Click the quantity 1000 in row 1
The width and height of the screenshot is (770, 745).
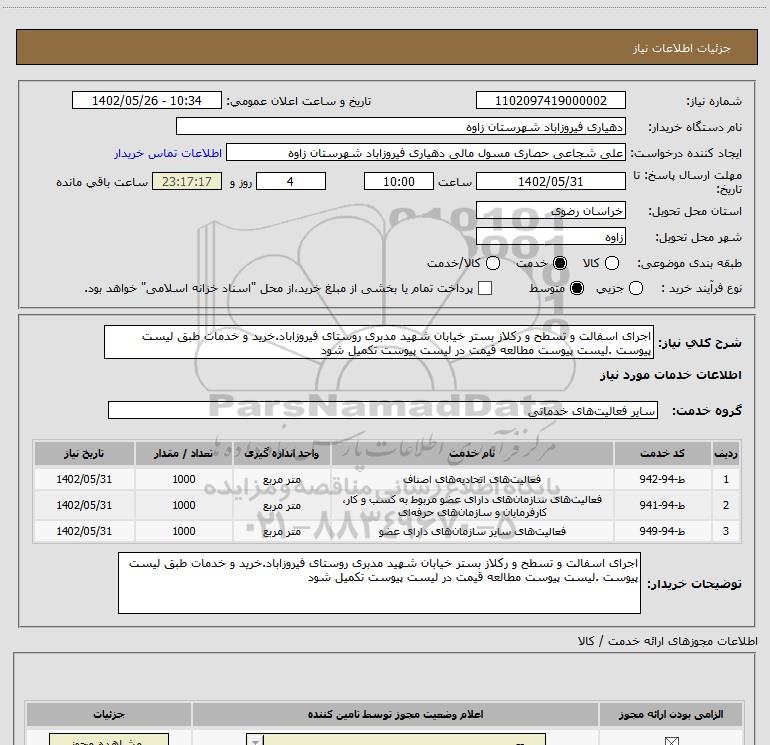184,479
